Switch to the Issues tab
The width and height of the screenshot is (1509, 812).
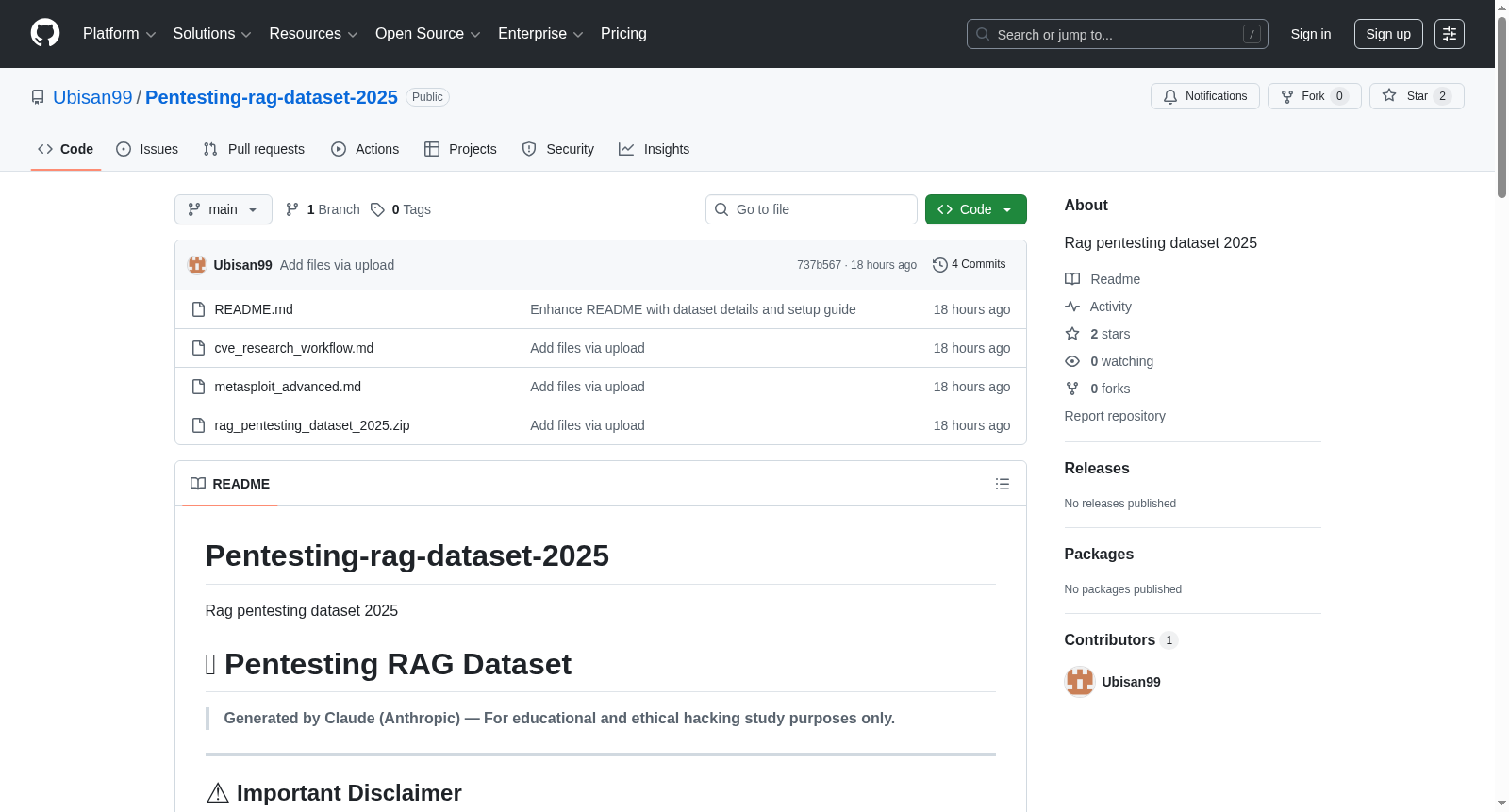point(147,149)
